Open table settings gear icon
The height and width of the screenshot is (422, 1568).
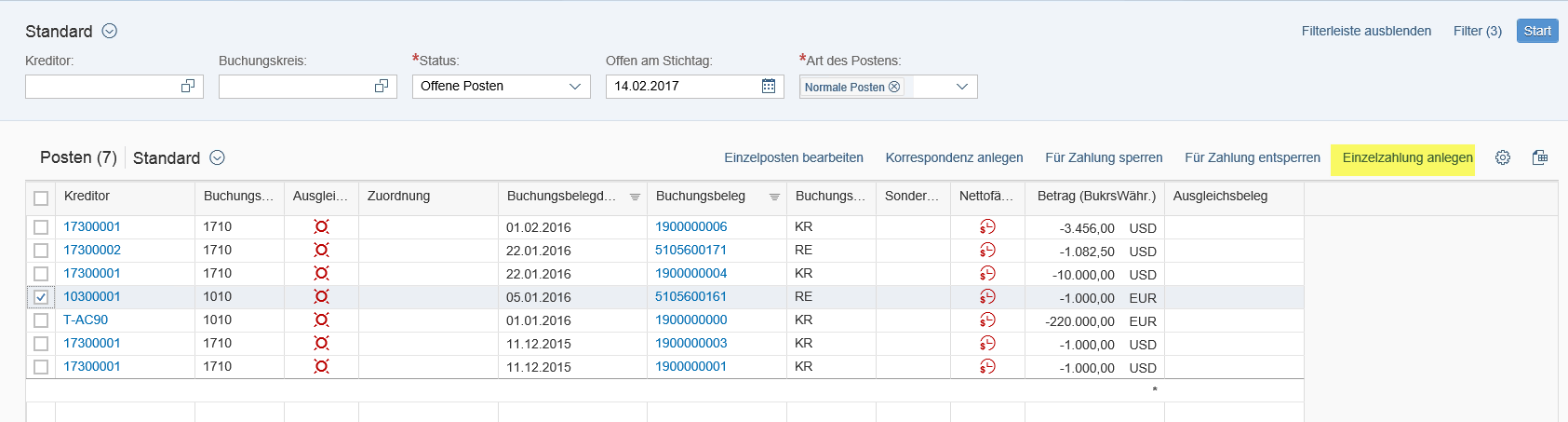pyautogui.click(x=1502, y=157)
